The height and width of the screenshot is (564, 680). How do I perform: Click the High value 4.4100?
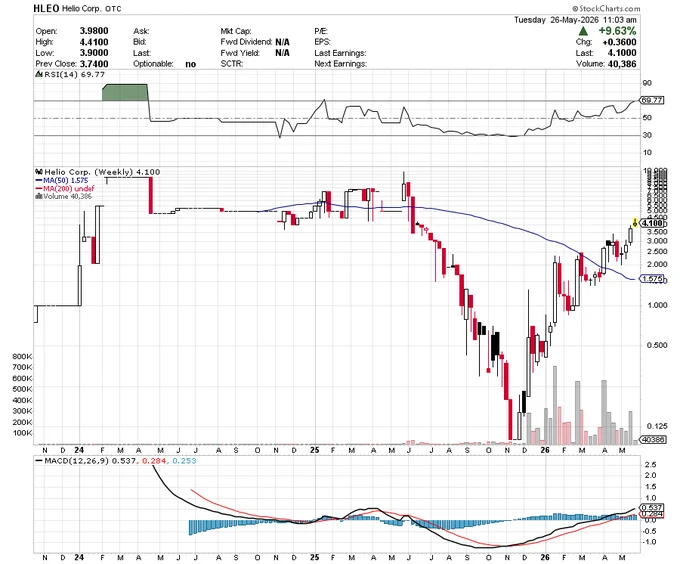(94, 42)
